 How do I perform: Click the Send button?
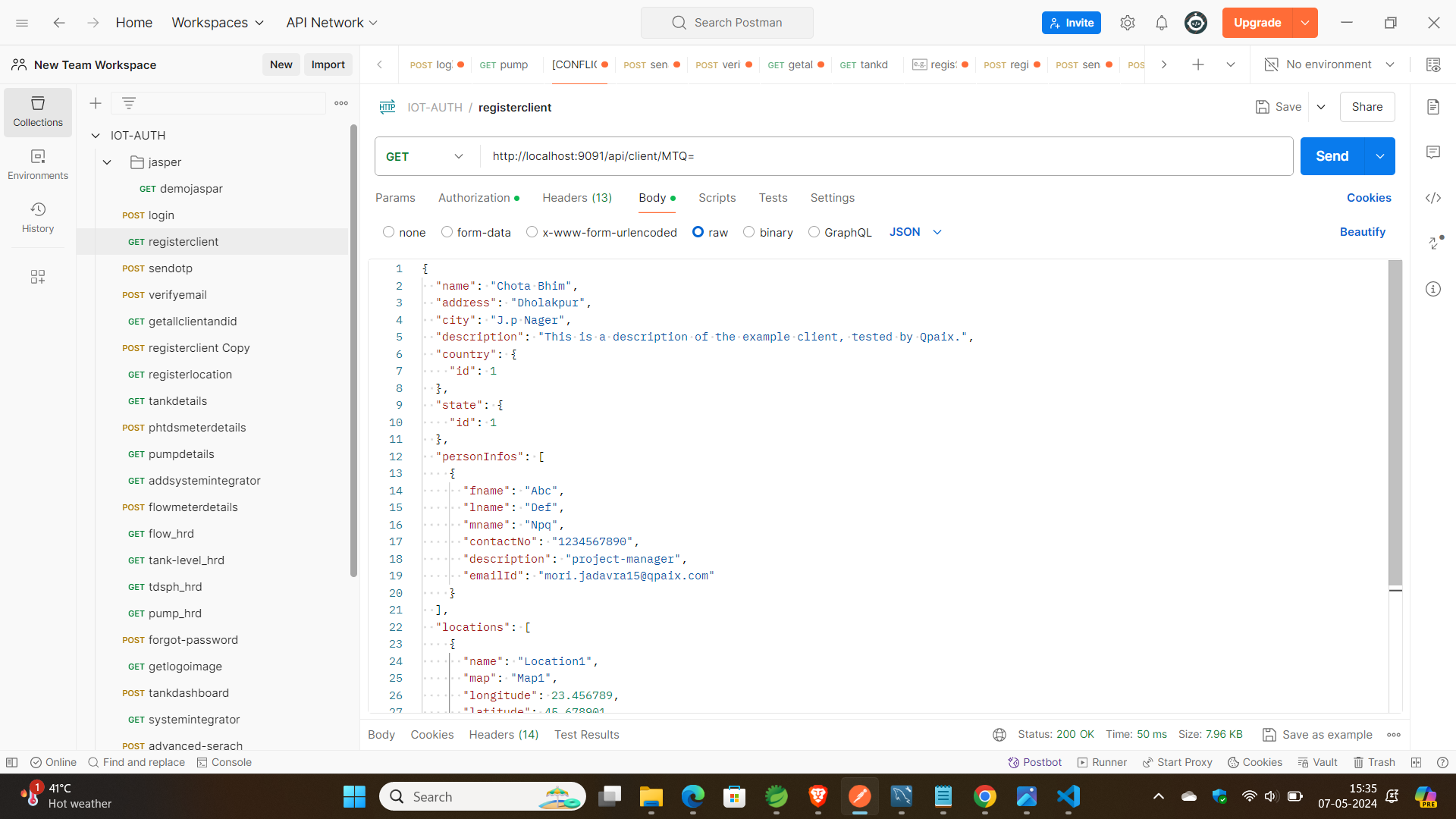click(x=1332, y=156)
